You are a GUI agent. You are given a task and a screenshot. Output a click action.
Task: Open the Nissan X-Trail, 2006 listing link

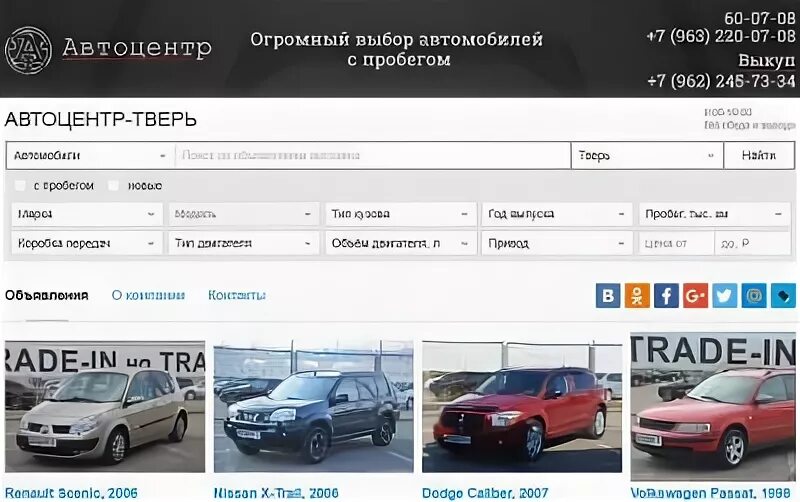276,493
